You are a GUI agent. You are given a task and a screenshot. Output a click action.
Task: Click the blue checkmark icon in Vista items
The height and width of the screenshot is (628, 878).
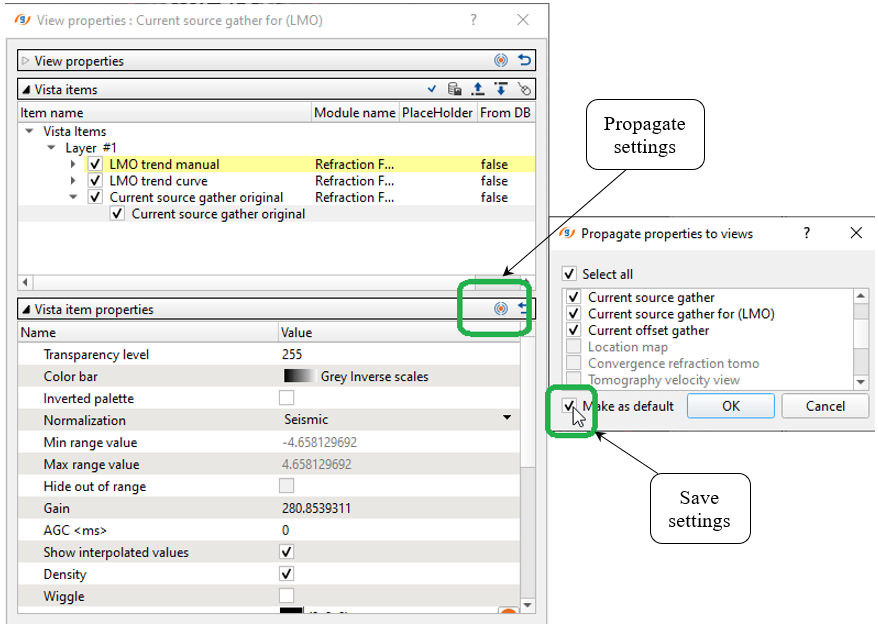coord(432,89)
